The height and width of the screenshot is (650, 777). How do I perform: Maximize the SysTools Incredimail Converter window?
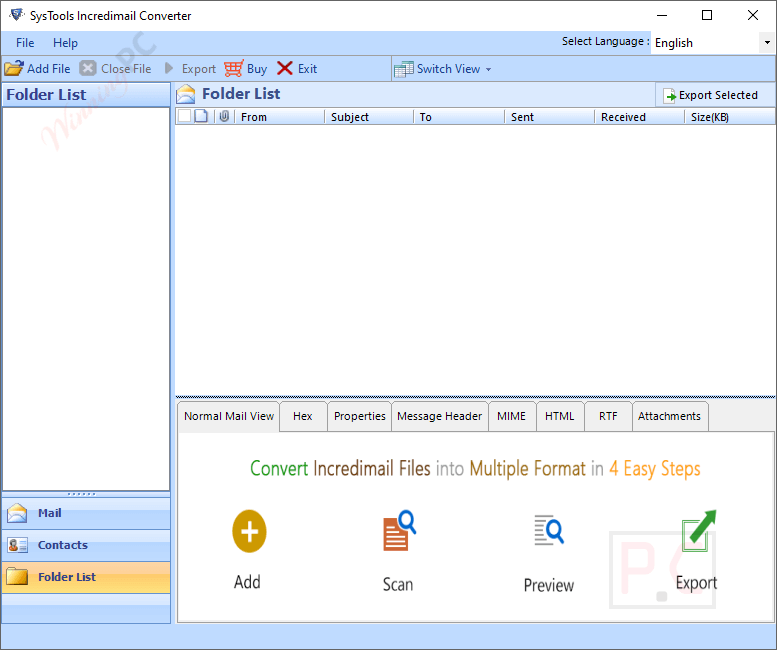707,15
